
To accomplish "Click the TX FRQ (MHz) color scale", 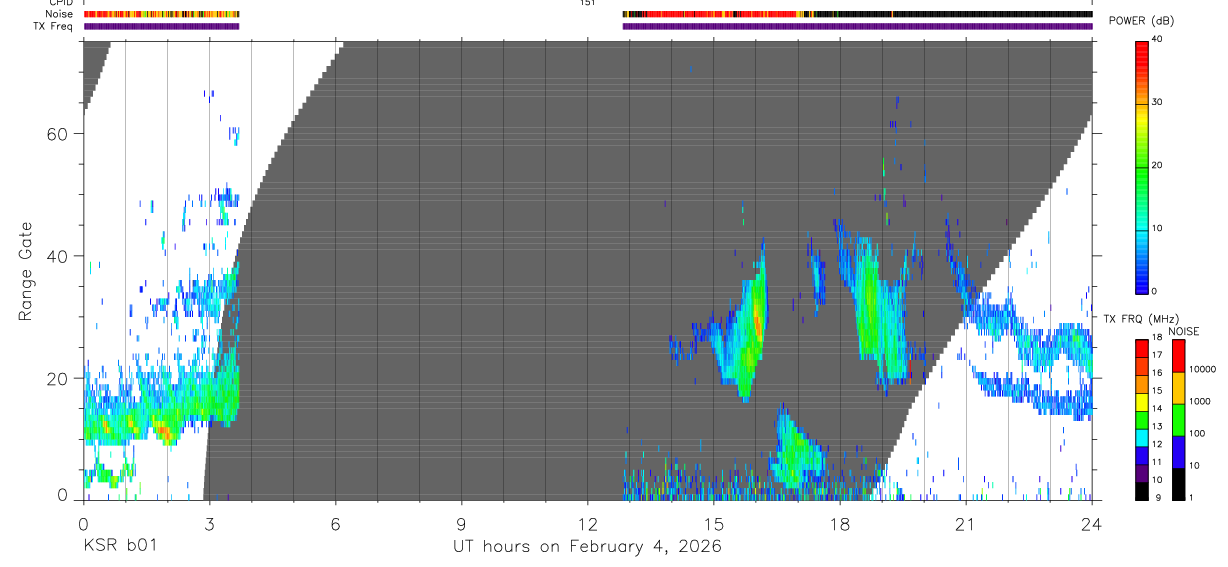I will pyautogui.click(x=1142, y=419).
